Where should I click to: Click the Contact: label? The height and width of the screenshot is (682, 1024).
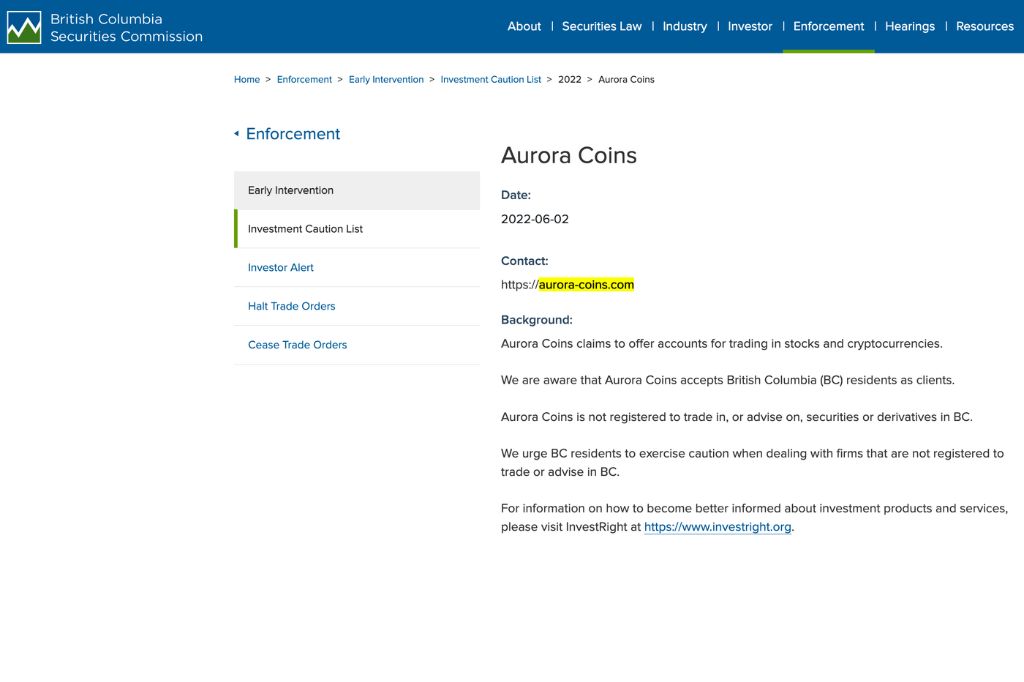(x=524, y=261)
